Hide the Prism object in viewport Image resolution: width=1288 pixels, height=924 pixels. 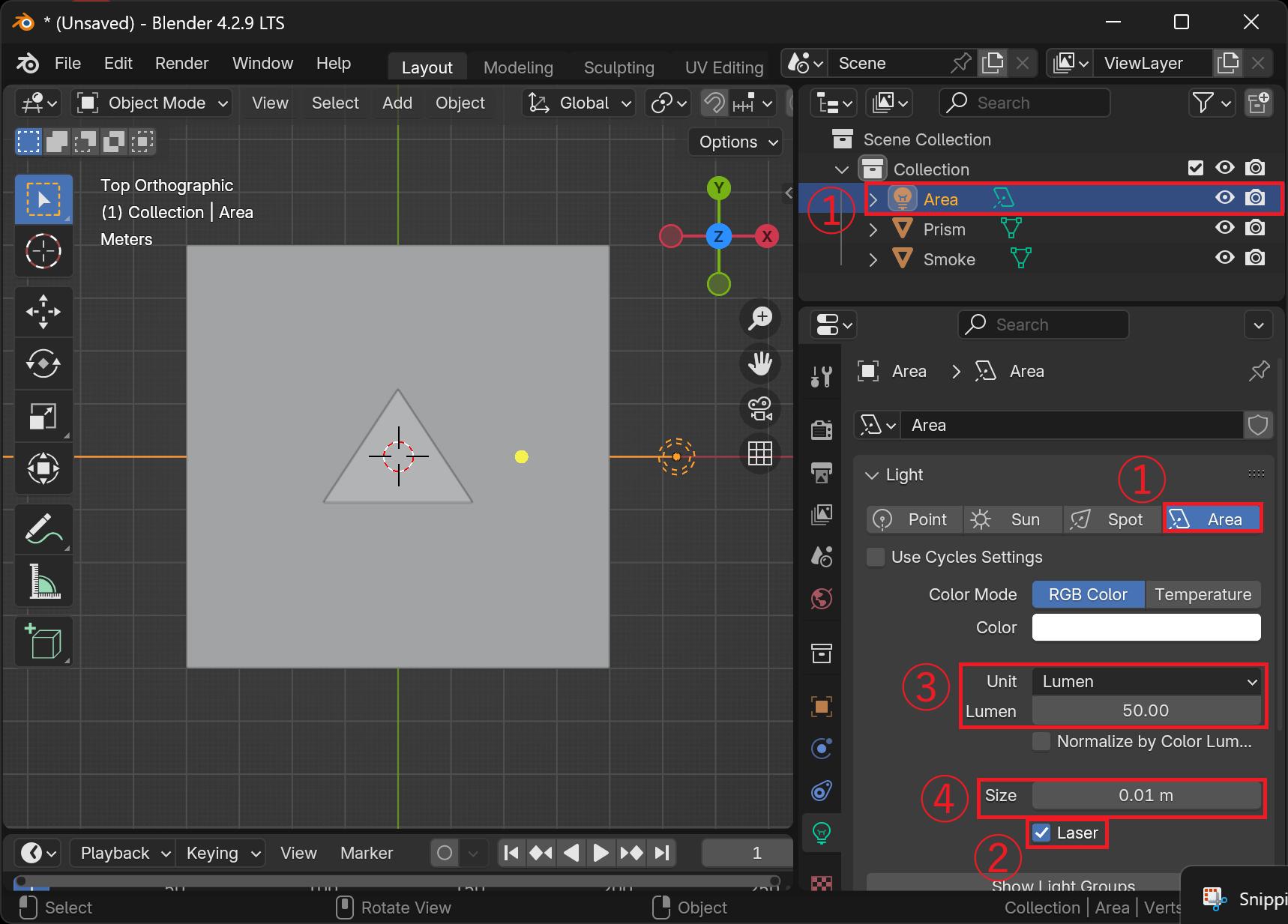1224,228
